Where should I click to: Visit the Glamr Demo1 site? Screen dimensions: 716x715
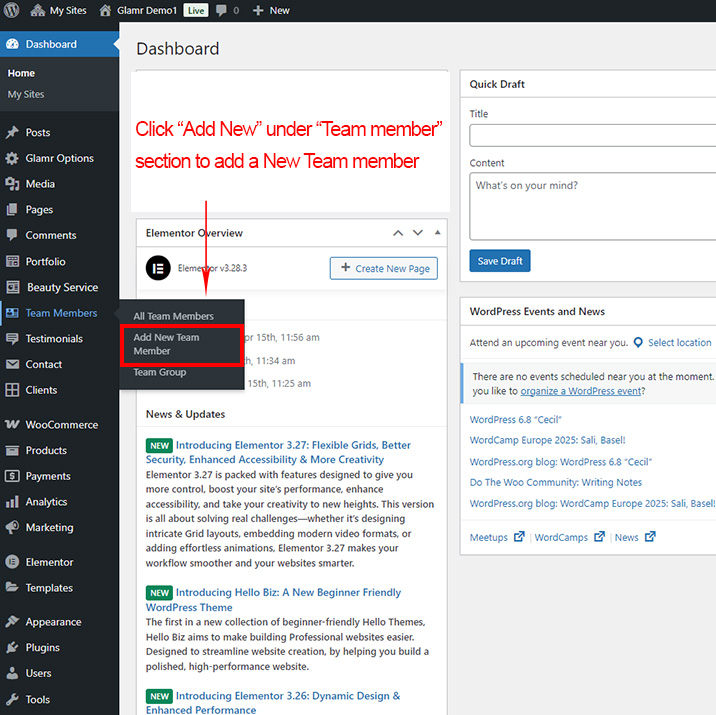[x=137, y=10]
